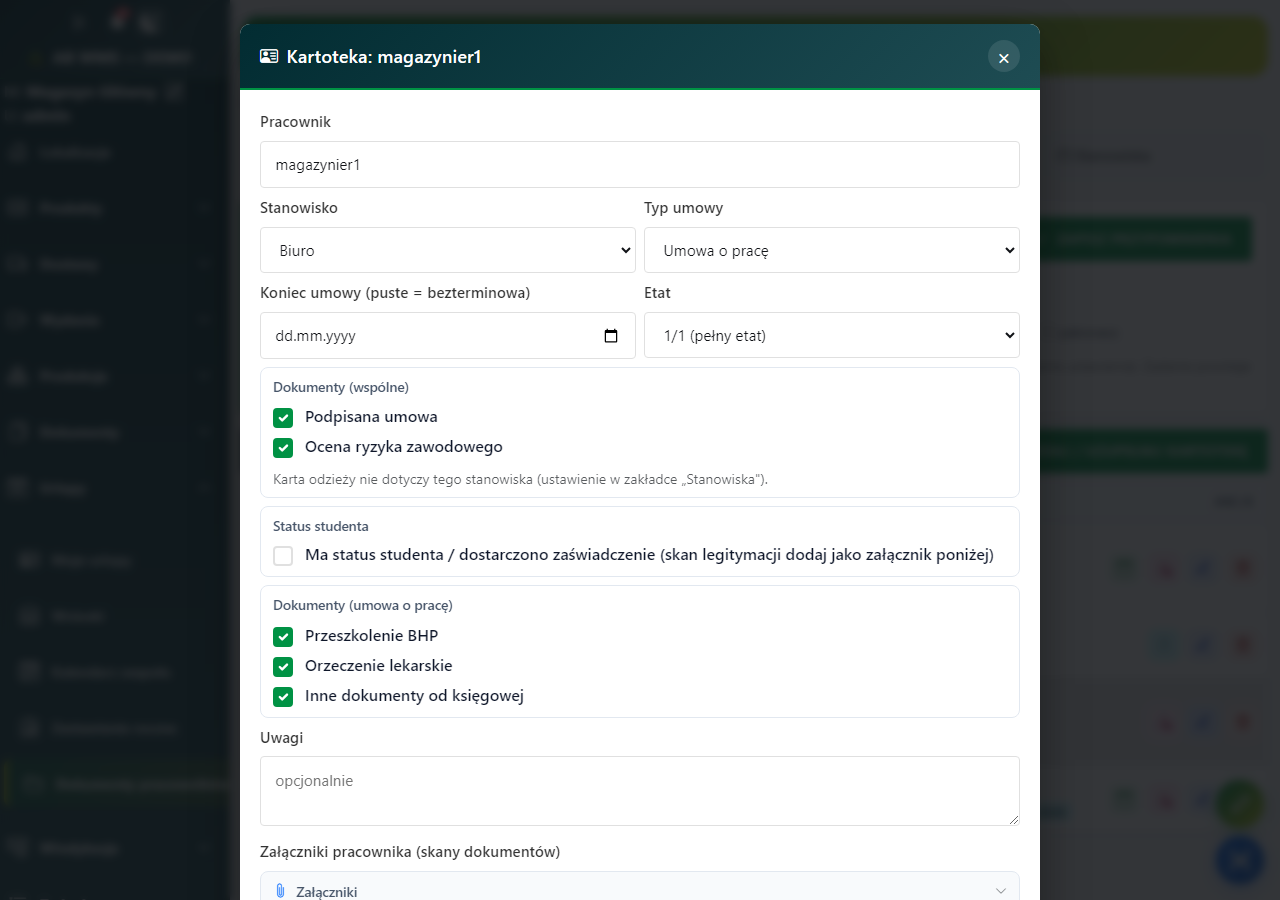
Task: Close the Kartoteka magazynier1 dialog
Action: click(x=1004, y=57)
